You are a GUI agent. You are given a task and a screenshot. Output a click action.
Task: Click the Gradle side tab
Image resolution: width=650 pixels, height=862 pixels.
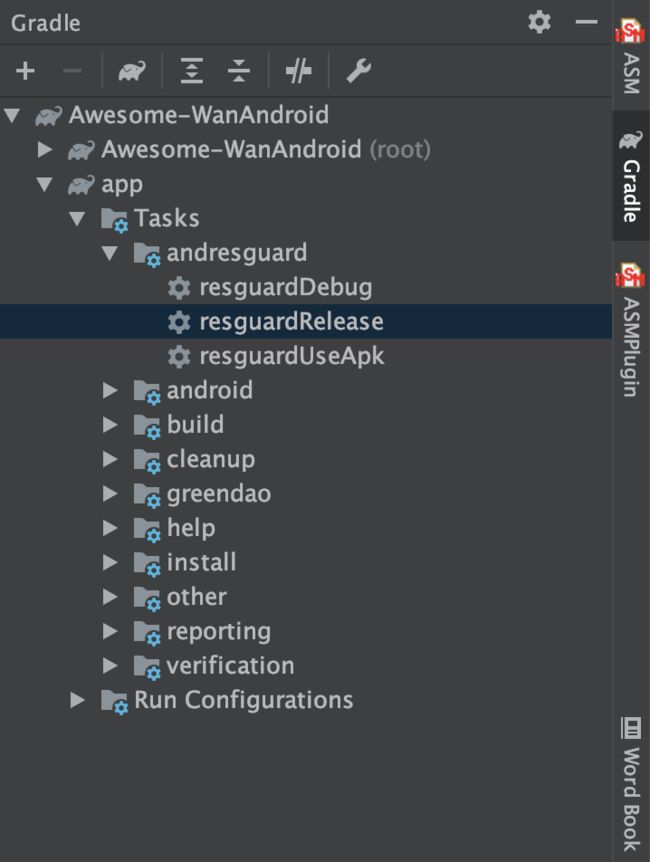[631, 176]
